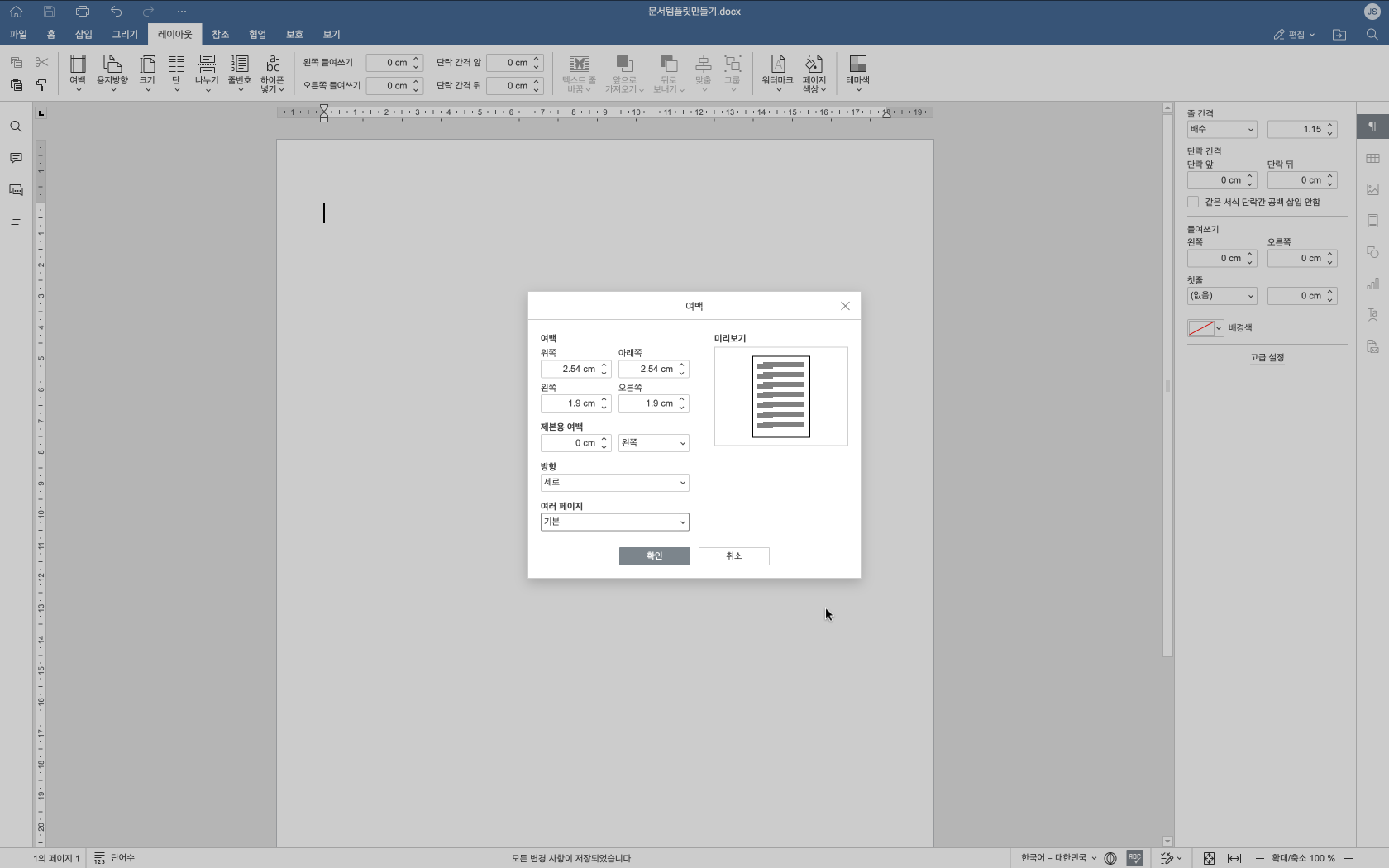Click the 단어수 word count button
Screen dimensions: 1389x868
coord(114,858)
